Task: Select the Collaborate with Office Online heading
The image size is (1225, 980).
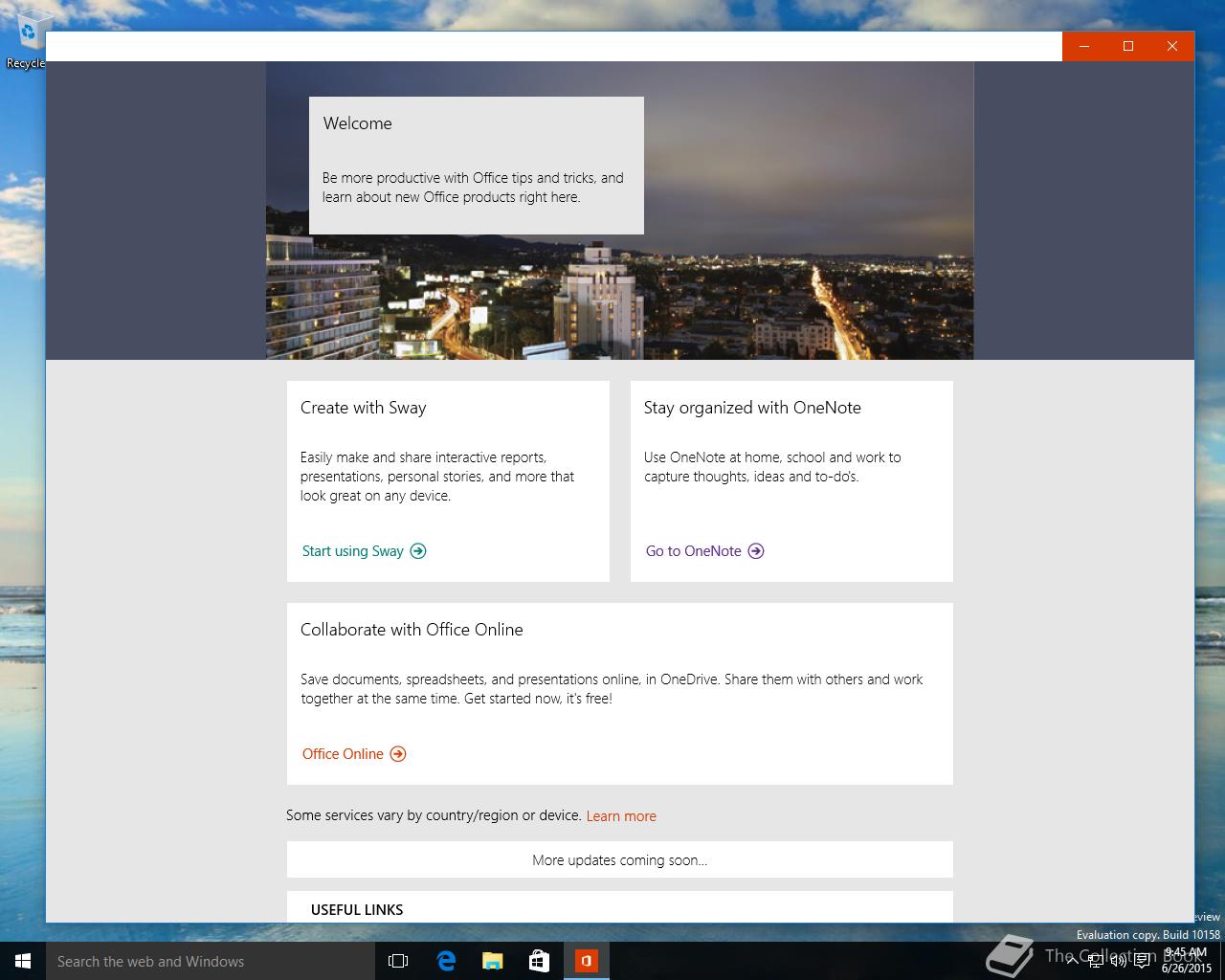Action: (x=412, y=630)
